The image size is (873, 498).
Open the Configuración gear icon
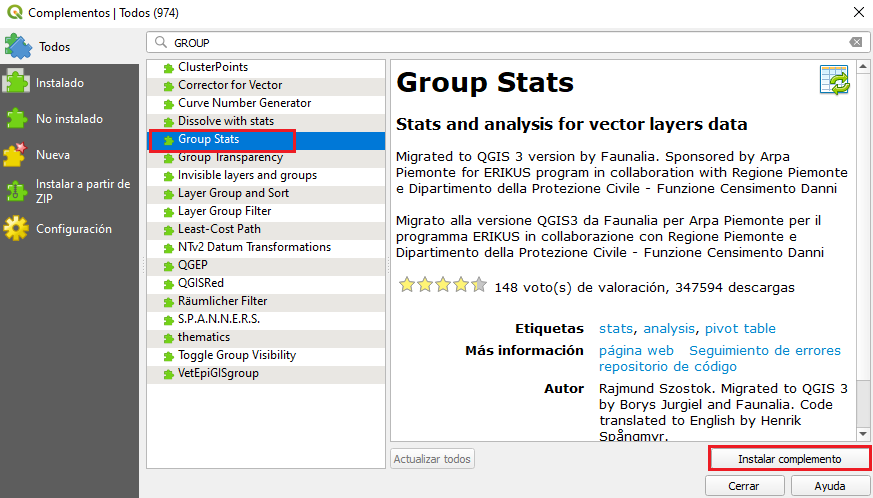pyautogui.click(x=17, y=229)
